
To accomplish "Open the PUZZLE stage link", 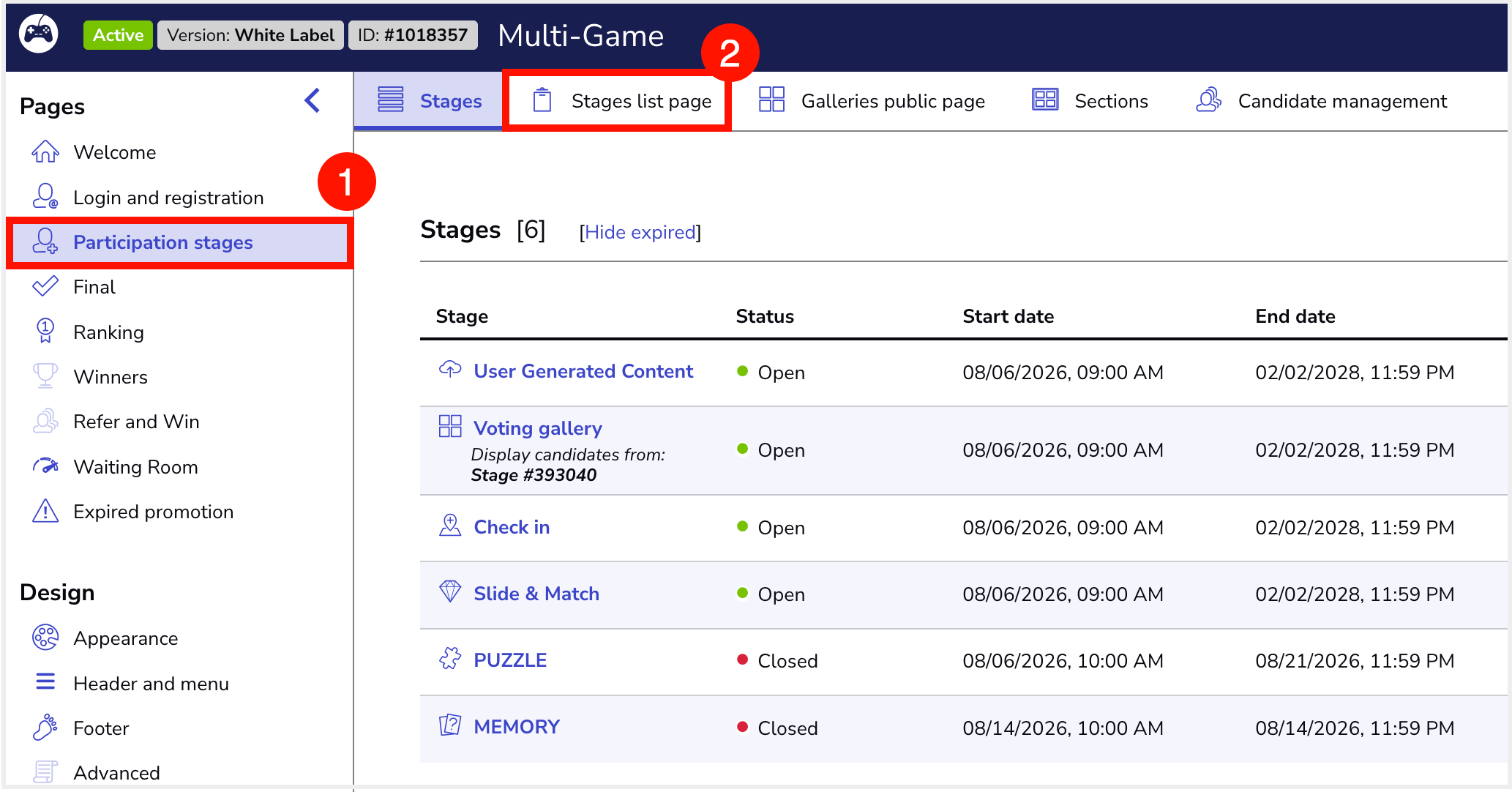I will point(510,660).
